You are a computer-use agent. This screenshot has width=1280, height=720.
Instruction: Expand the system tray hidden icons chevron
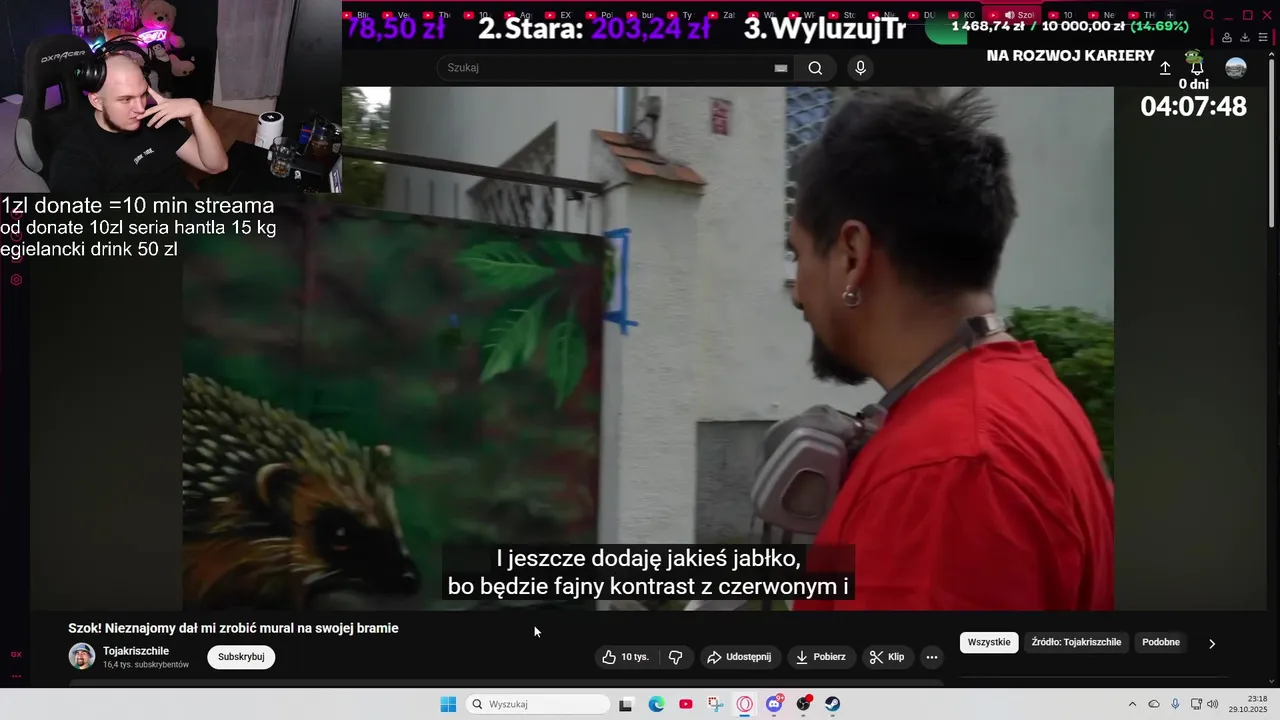pyautogui.click(x=1132, y=704)
